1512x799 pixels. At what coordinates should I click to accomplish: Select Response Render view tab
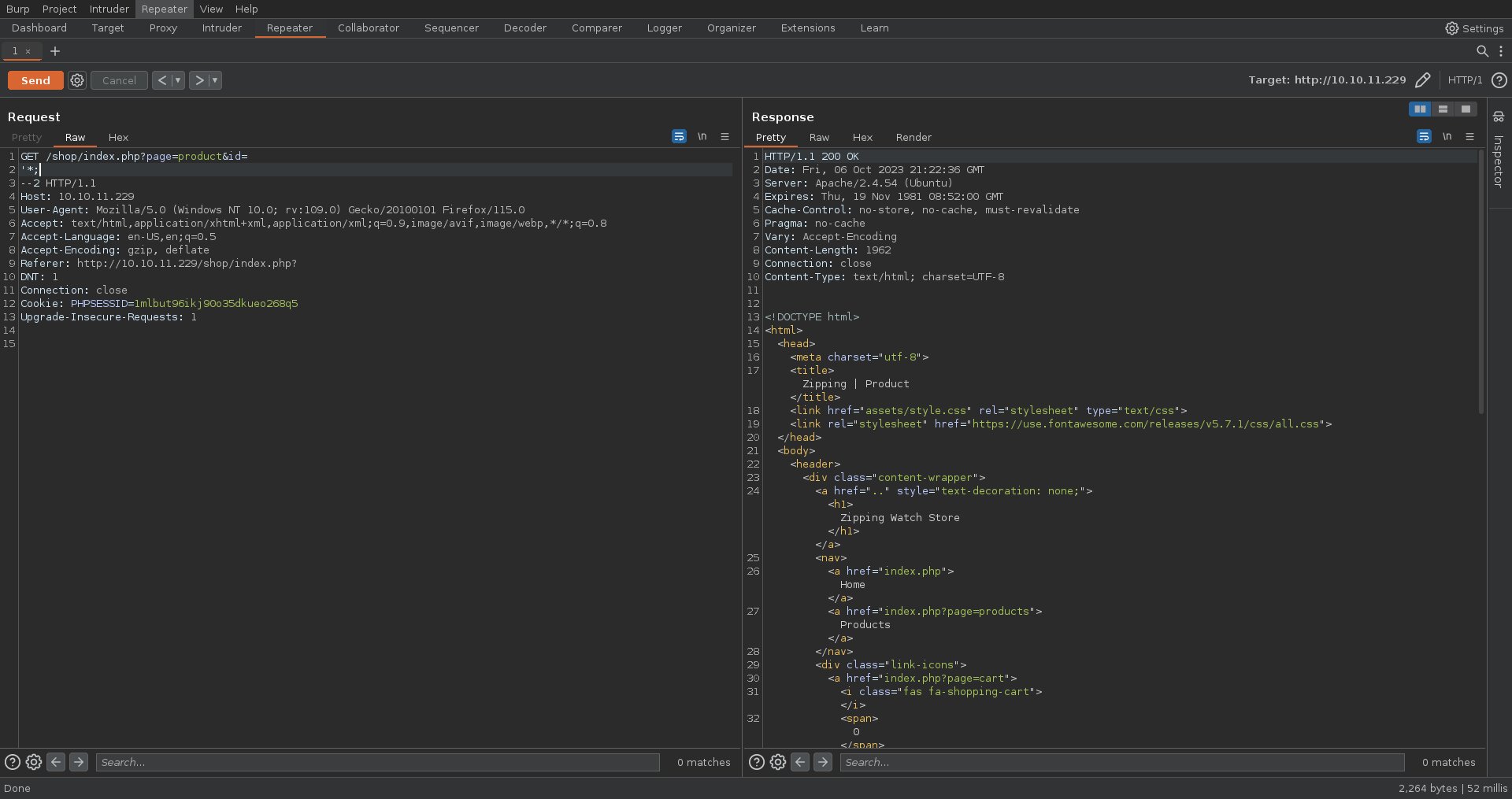coord(913,137)
